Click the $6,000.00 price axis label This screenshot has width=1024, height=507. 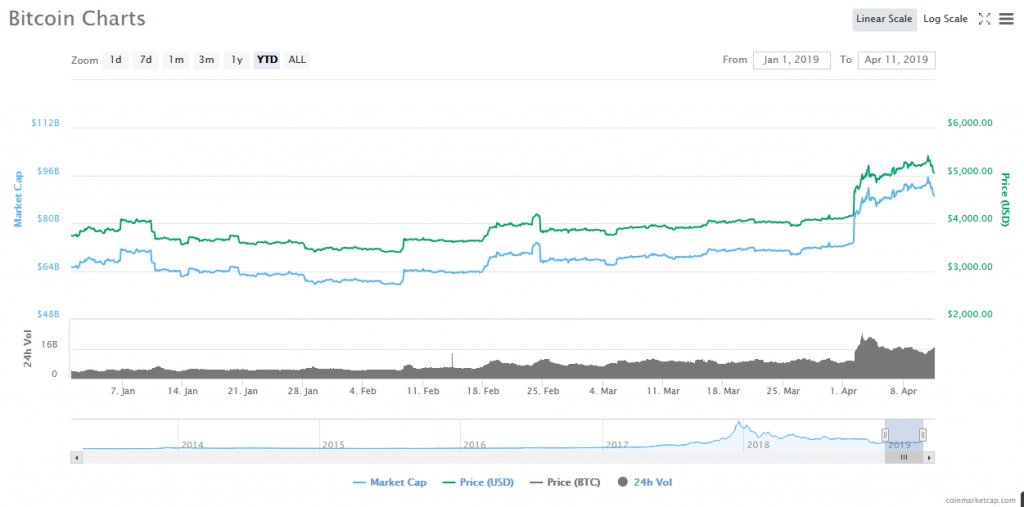(x=970, y=123)
